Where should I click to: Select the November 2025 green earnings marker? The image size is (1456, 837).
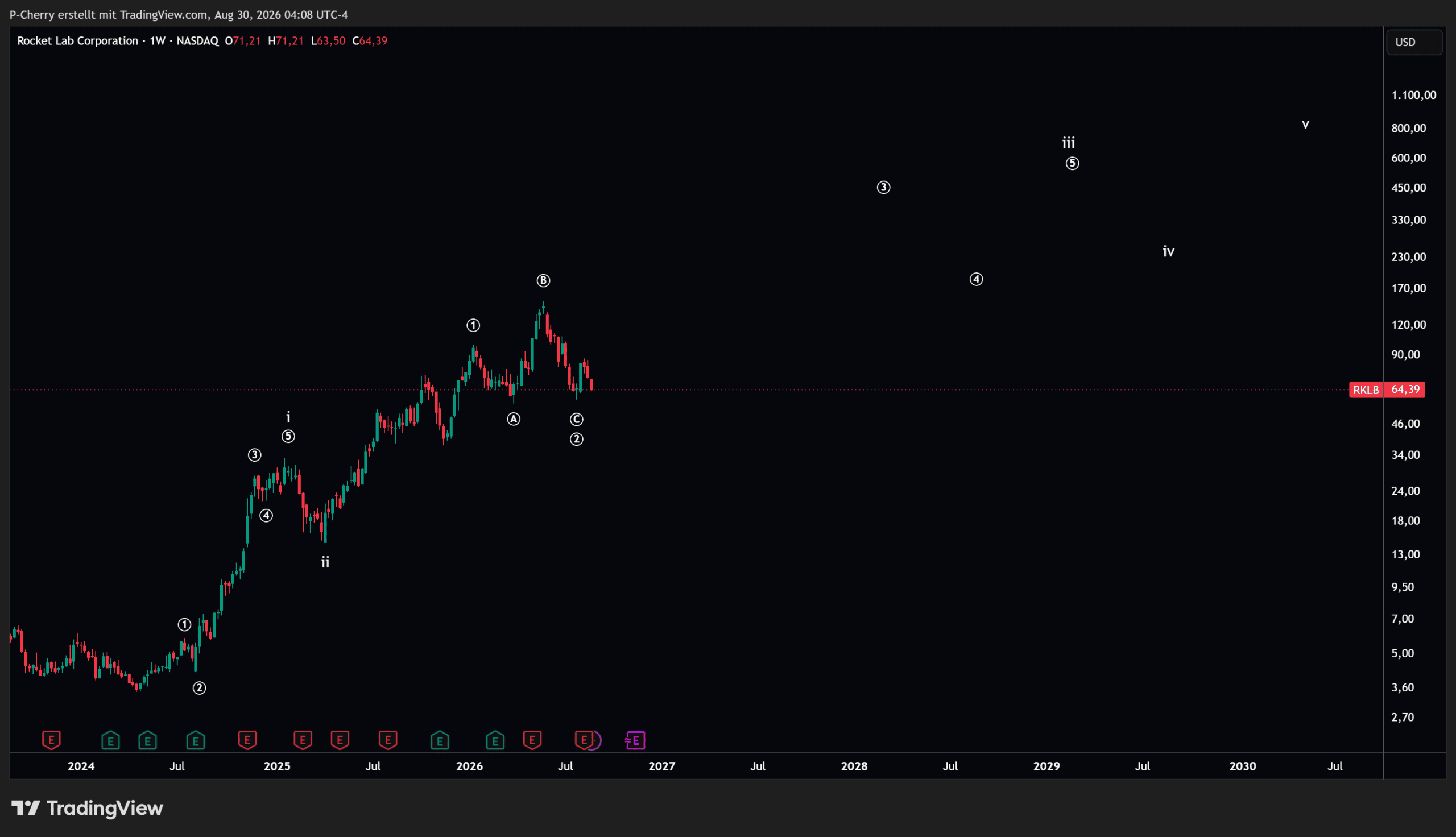click(440, 740)
